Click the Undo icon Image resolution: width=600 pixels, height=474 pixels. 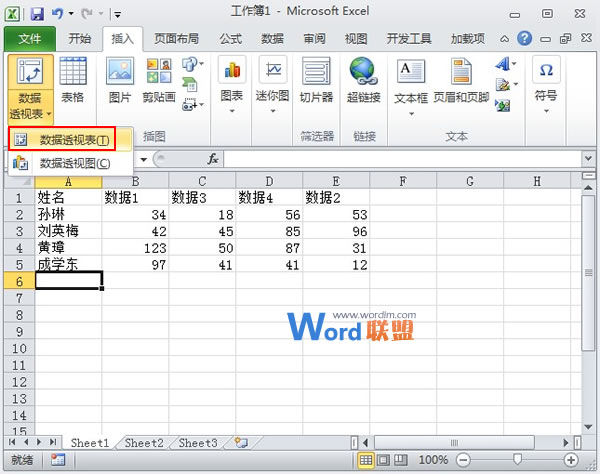57,14
